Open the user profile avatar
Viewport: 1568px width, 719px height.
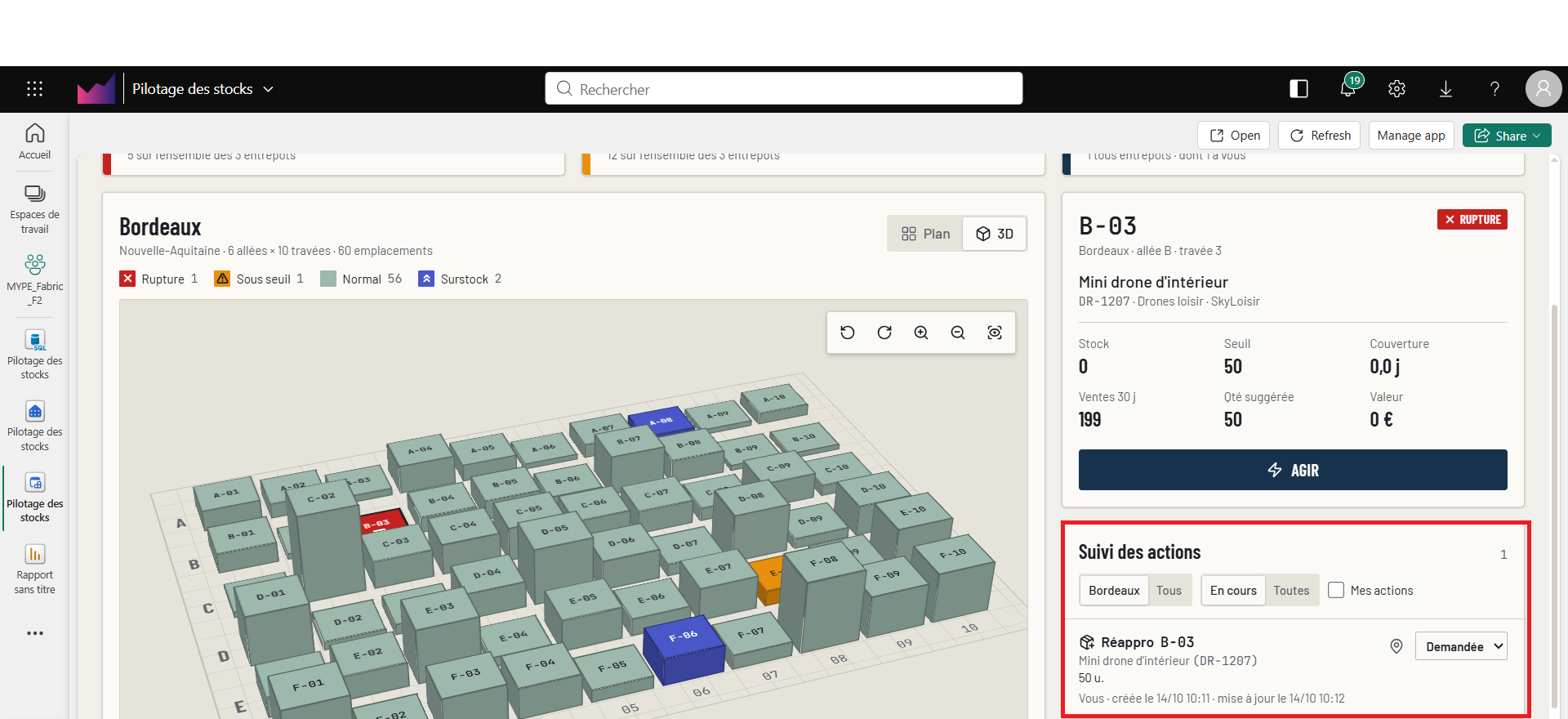point(1543,88)
